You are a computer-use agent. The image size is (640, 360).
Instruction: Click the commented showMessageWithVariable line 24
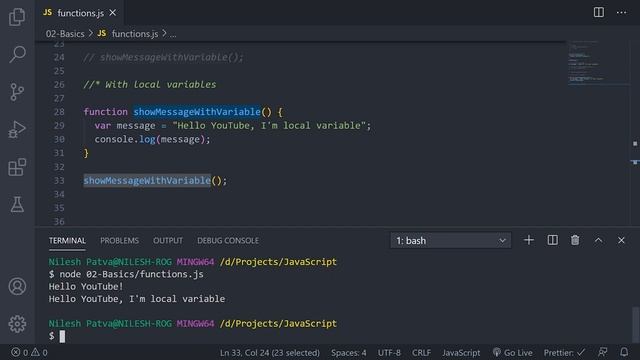pyautogui.click(x=163, y=57)
